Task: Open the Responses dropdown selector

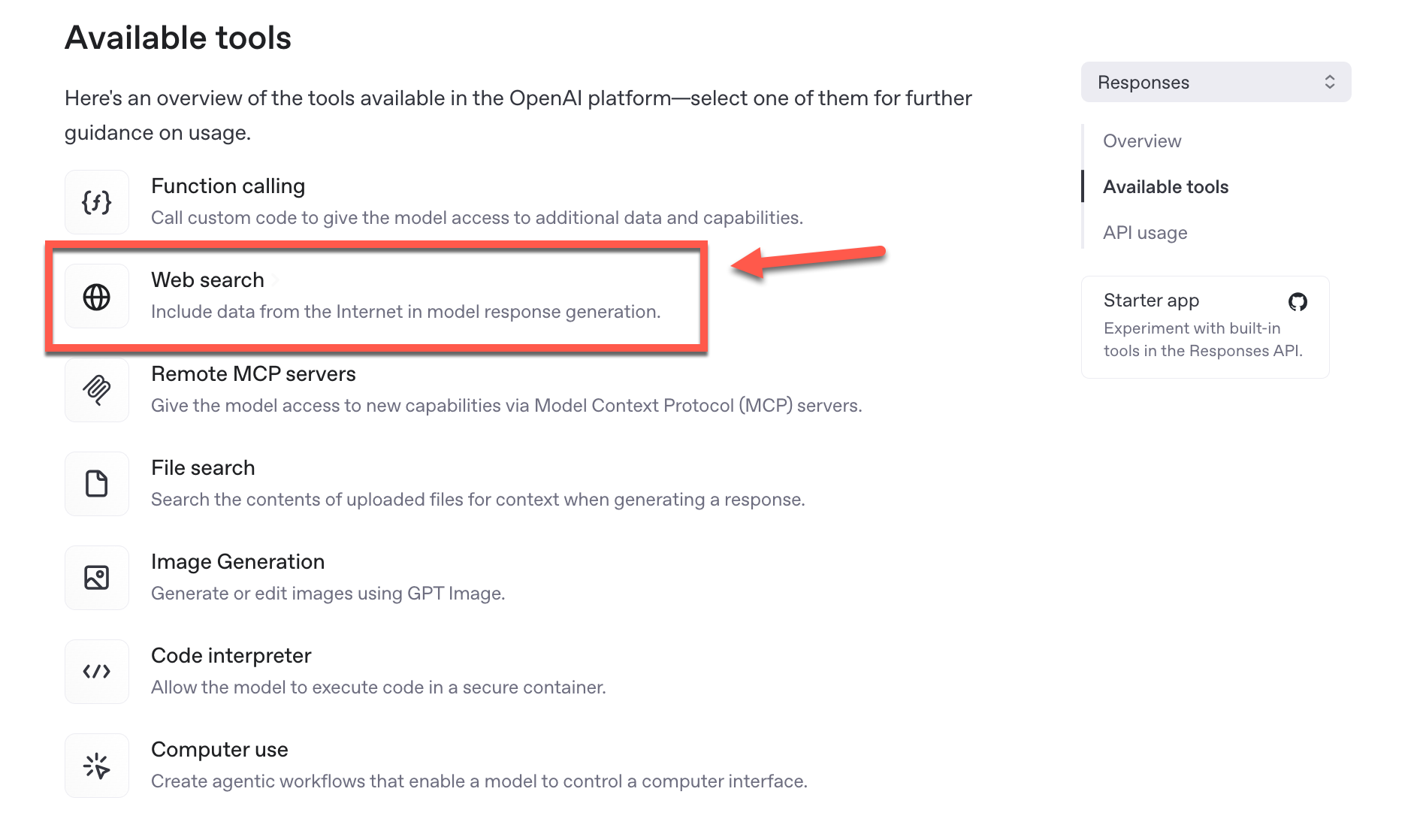Action: pos(1215,82)
